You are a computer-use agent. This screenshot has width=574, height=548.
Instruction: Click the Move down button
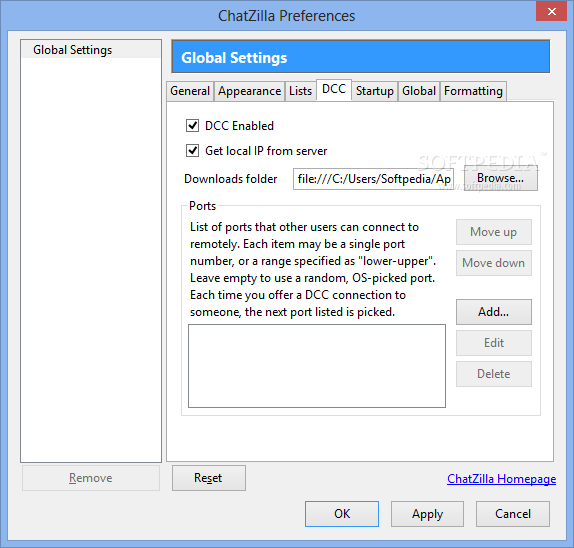pos(493,263)
